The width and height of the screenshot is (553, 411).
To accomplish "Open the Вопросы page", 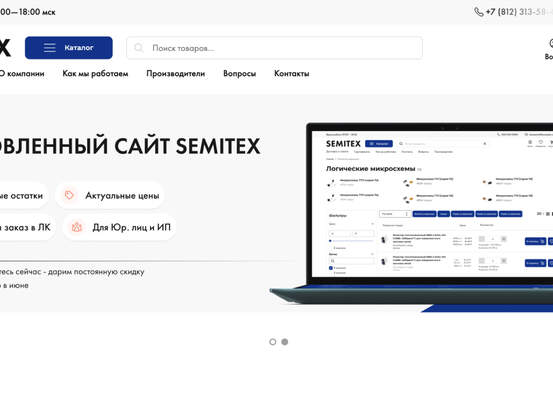I will click(239, 73).
